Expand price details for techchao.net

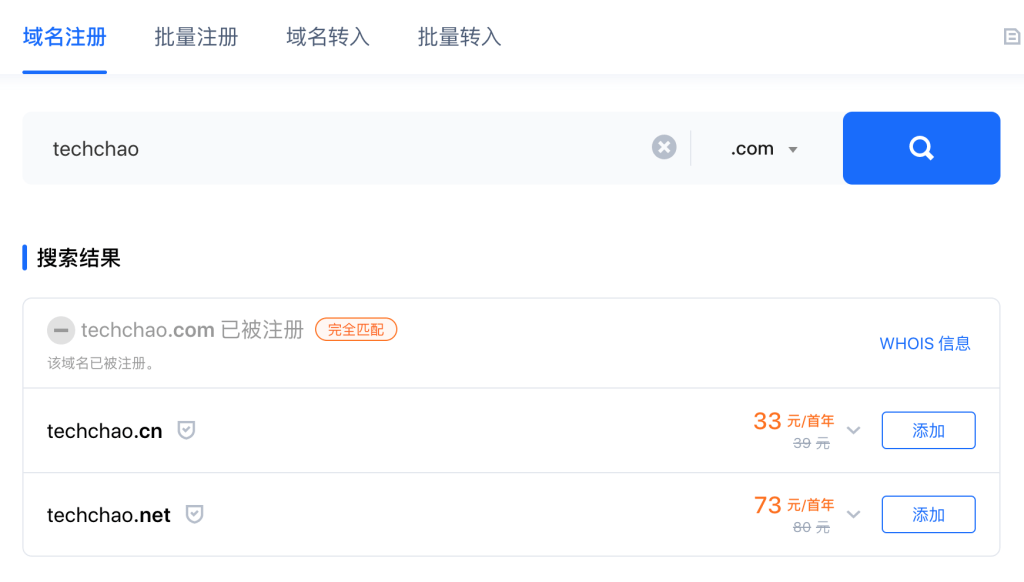tap(854, 515)
